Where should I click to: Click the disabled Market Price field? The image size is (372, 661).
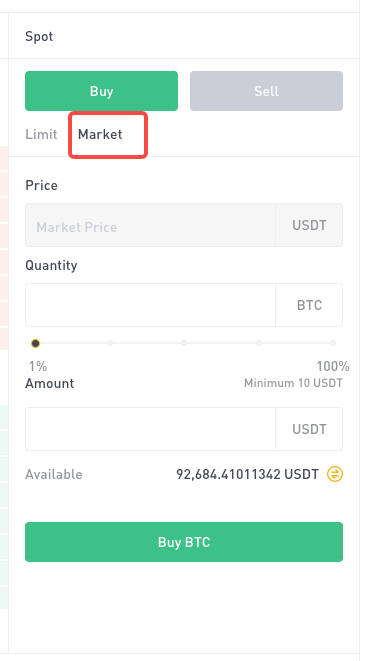pyautogui.click(x=150, y=225)
